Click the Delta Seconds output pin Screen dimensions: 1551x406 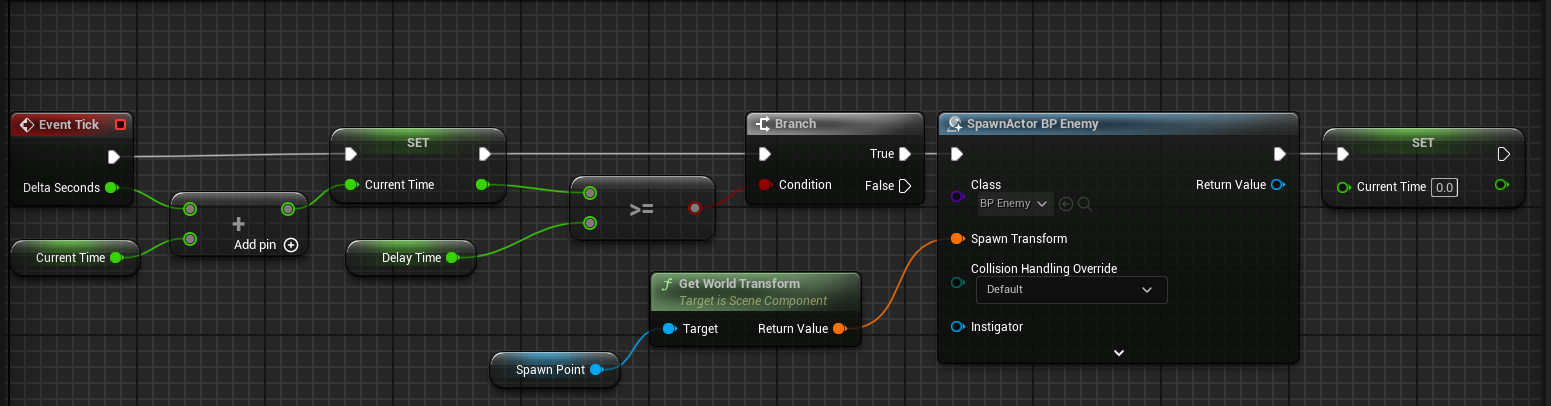[x=111, y=188]
